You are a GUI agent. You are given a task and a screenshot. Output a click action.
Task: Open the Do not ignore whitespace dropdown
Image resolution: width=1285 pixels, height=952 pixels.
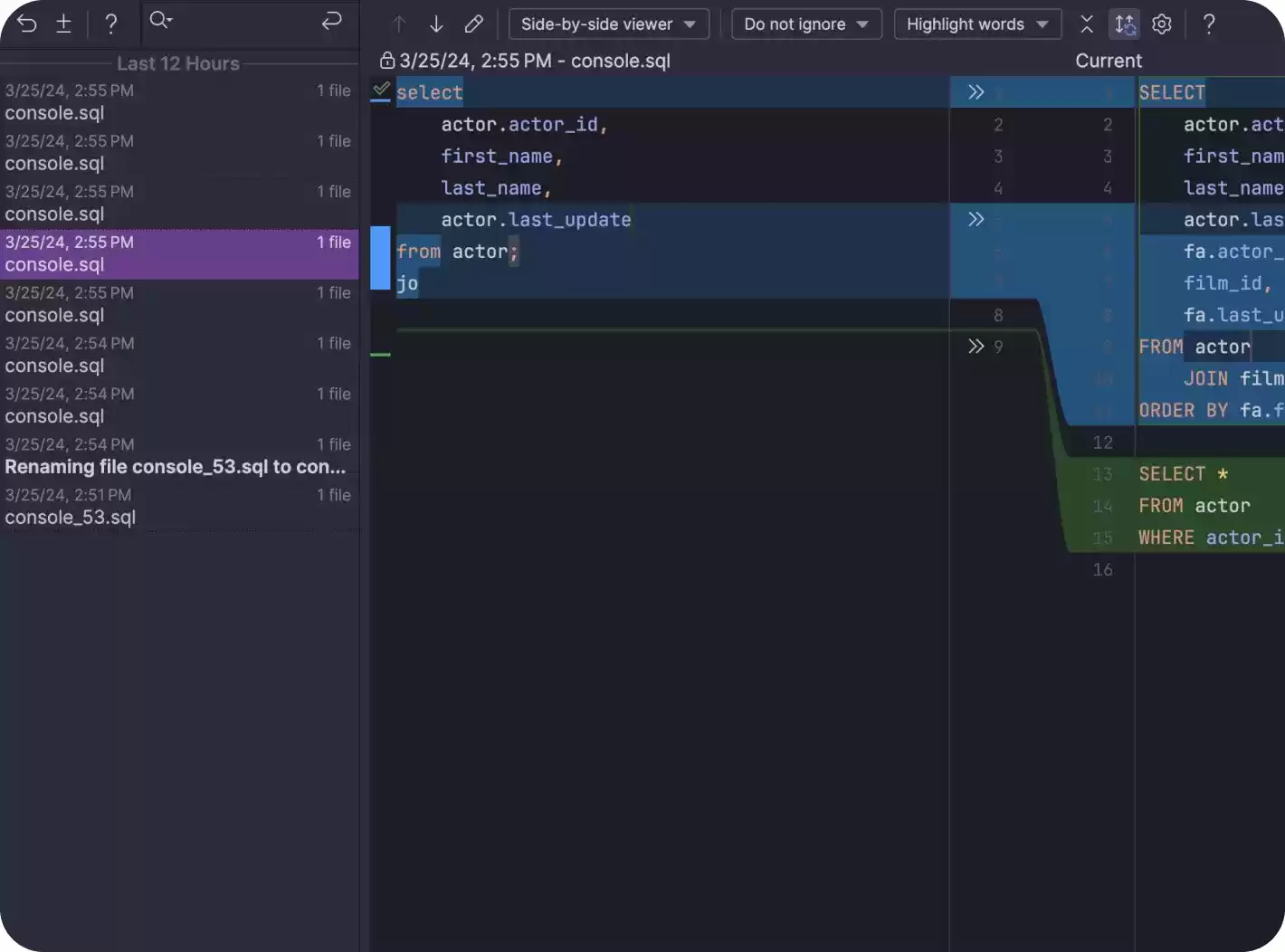[x=805, y=24]
